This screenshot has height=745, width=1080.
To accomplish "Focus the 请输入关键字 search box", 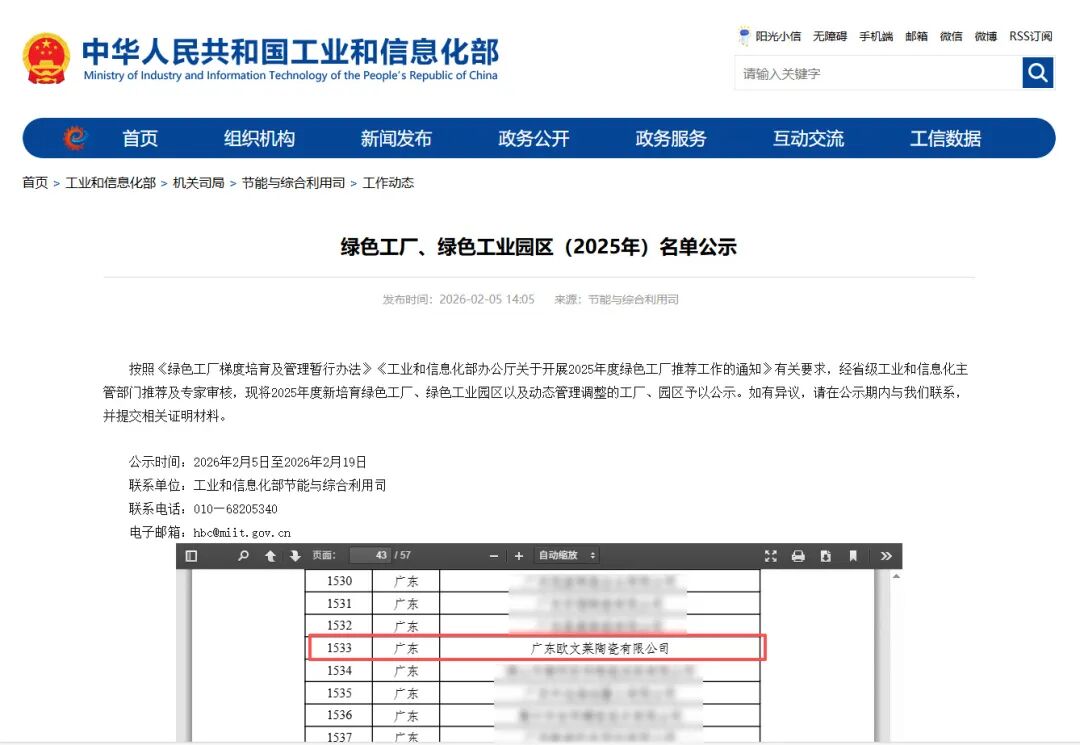I will 878,73.
